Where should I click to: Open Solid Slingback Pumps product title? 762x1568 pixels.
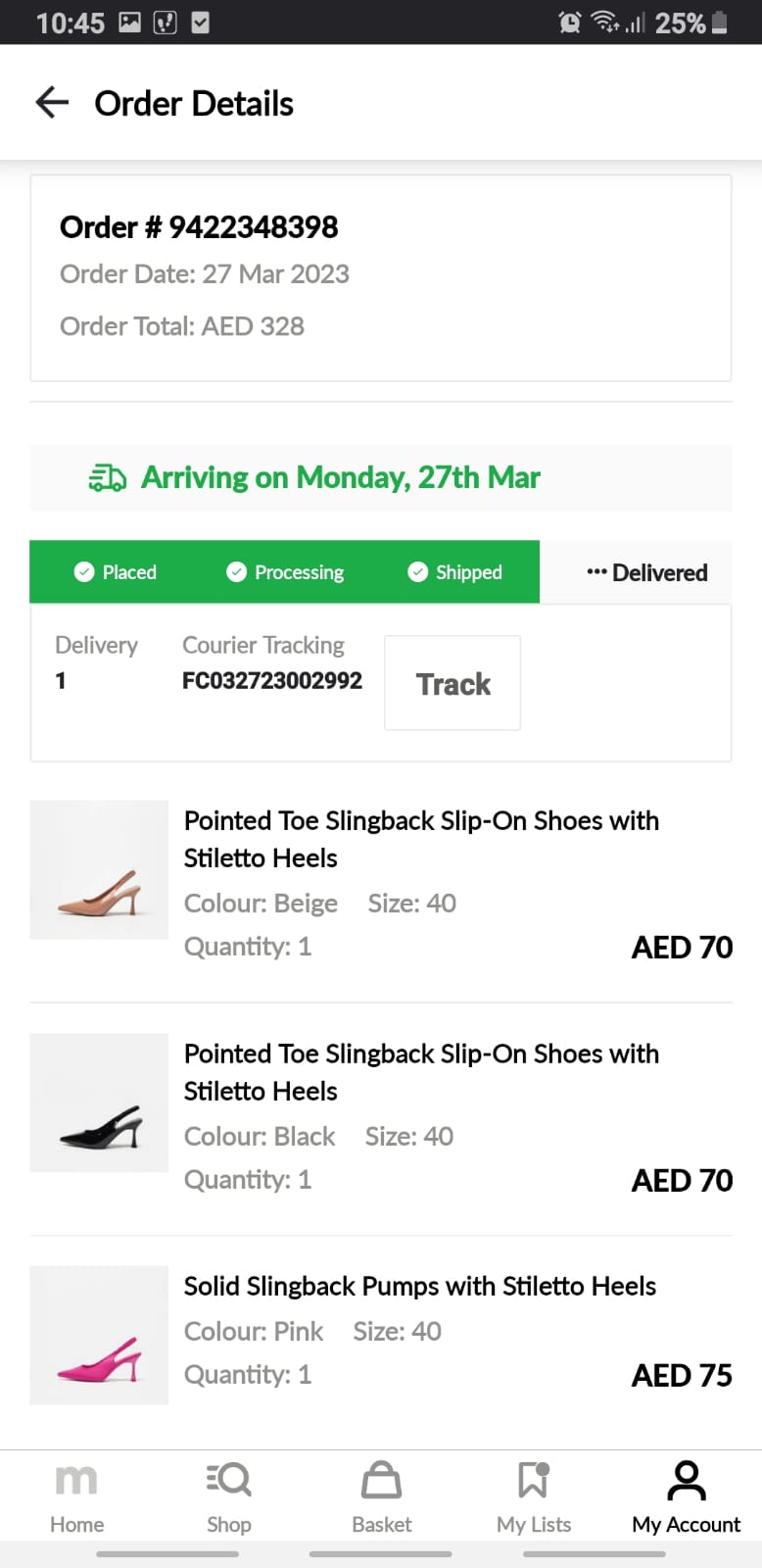click(420, 1286)
